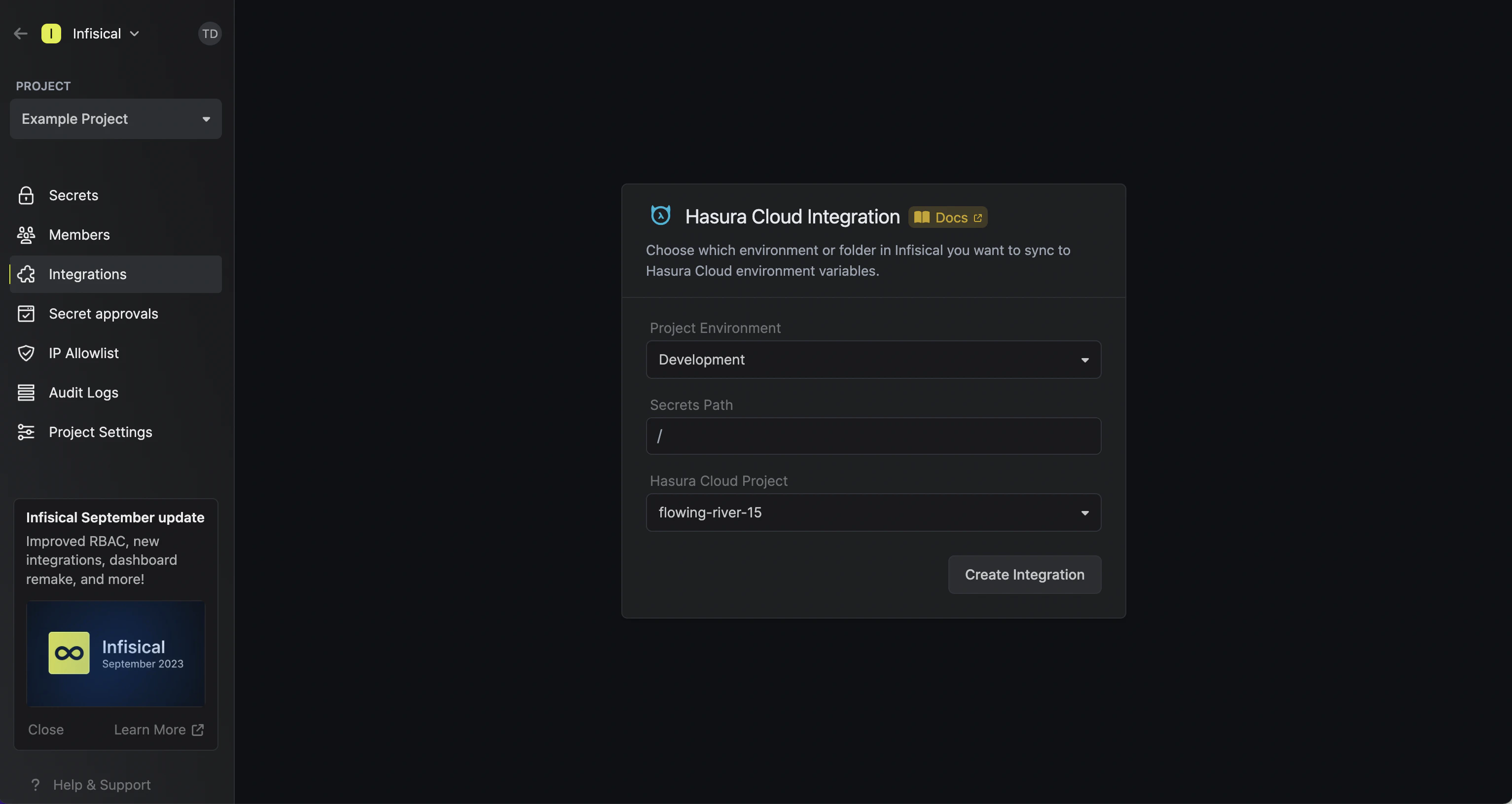
Task: Open IP Allowlist label
Action: (83, 353)
